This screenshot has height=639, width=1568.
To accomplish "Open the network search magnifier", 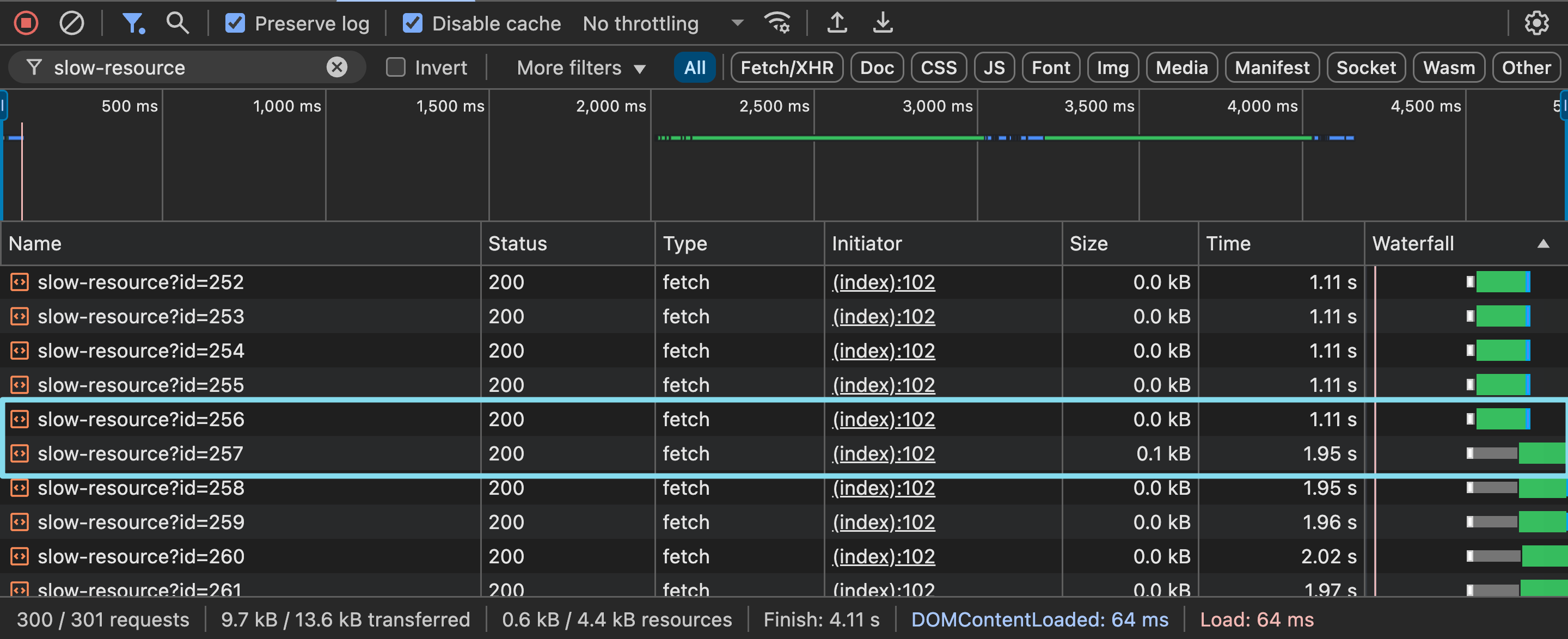I will click(x=177, y=23).
